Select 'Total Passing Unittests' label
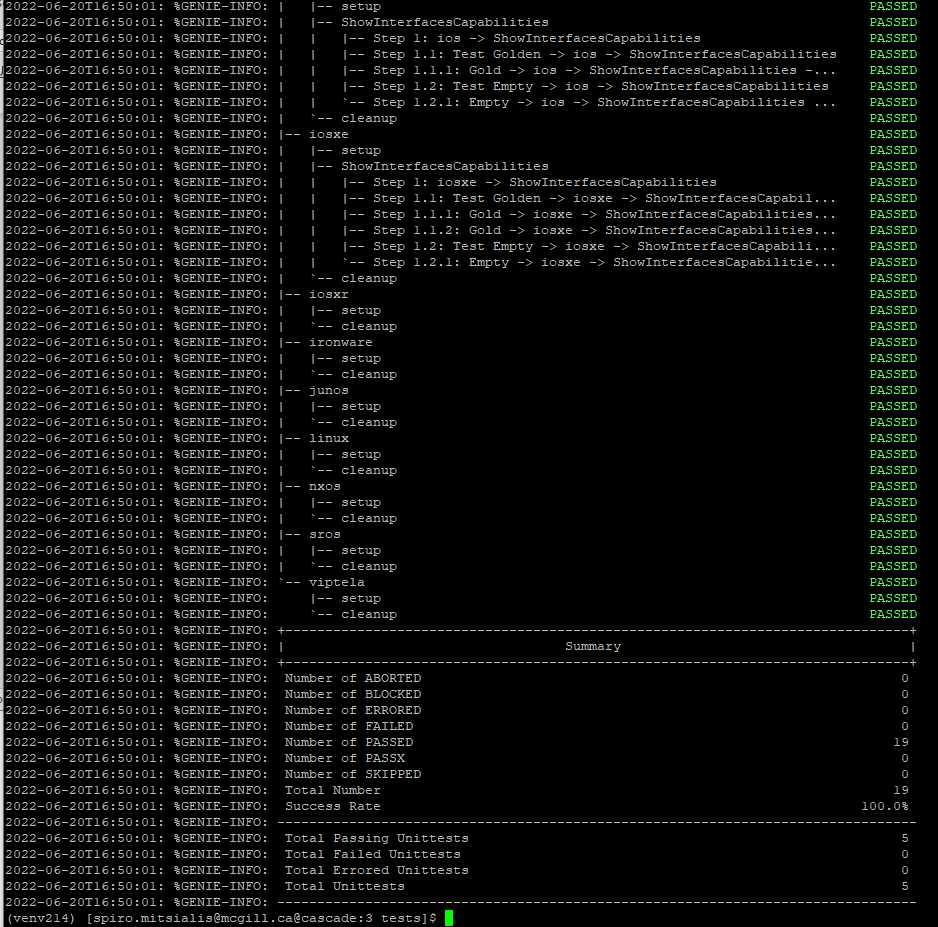The image size is (938, 927). click(x=377, y=838)
